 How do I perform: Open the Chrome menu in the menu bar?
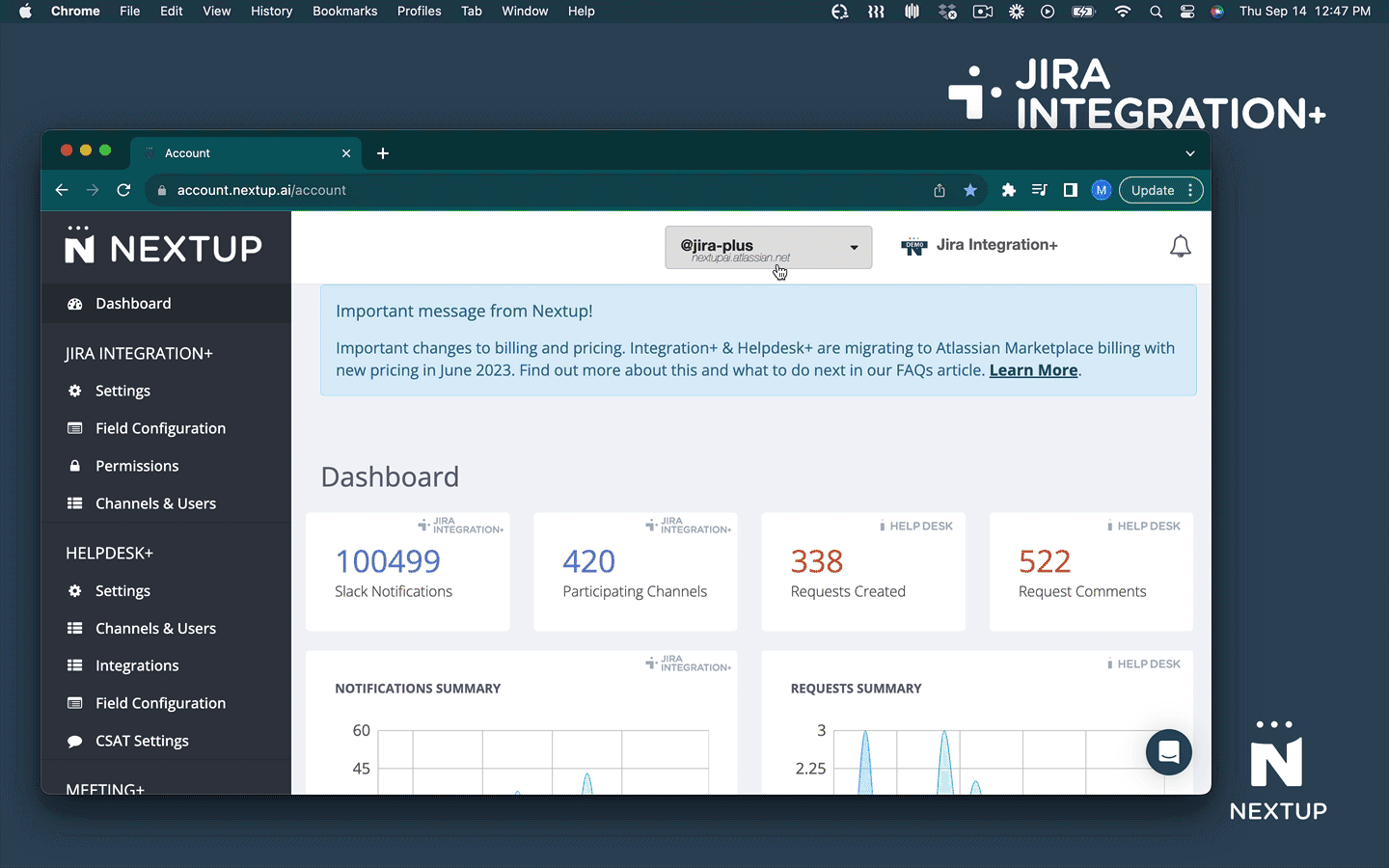click(x=75, y=12)
